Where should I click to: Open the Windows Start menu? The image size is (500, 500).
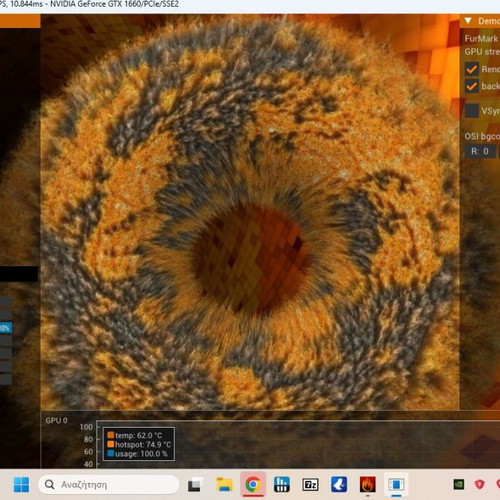click(x=21, y=484)
